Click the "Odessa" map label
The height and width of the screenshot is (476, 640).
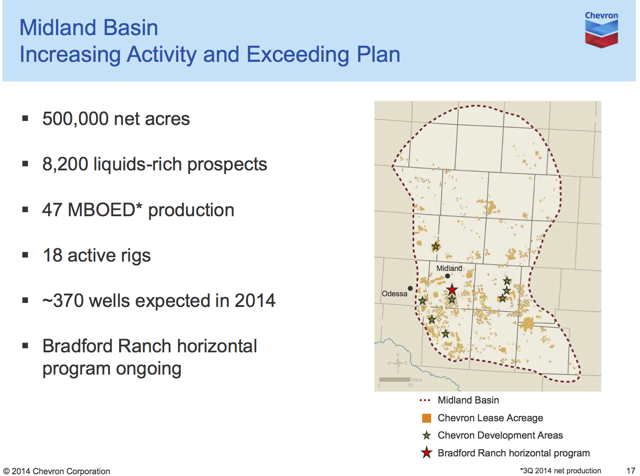click(394, 294)
